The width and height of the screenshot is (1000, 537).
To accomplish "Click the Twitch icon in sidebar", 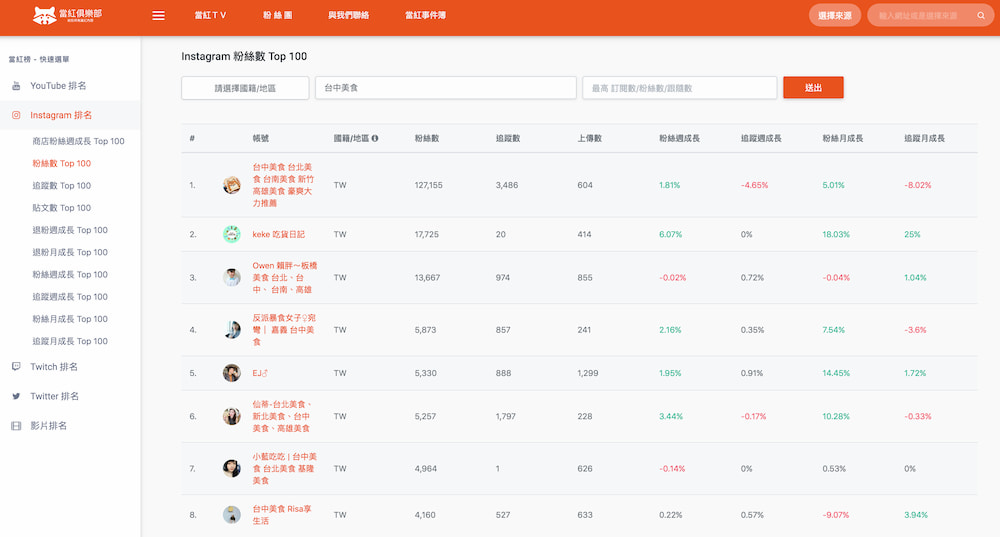I will (x=16, y=367).
